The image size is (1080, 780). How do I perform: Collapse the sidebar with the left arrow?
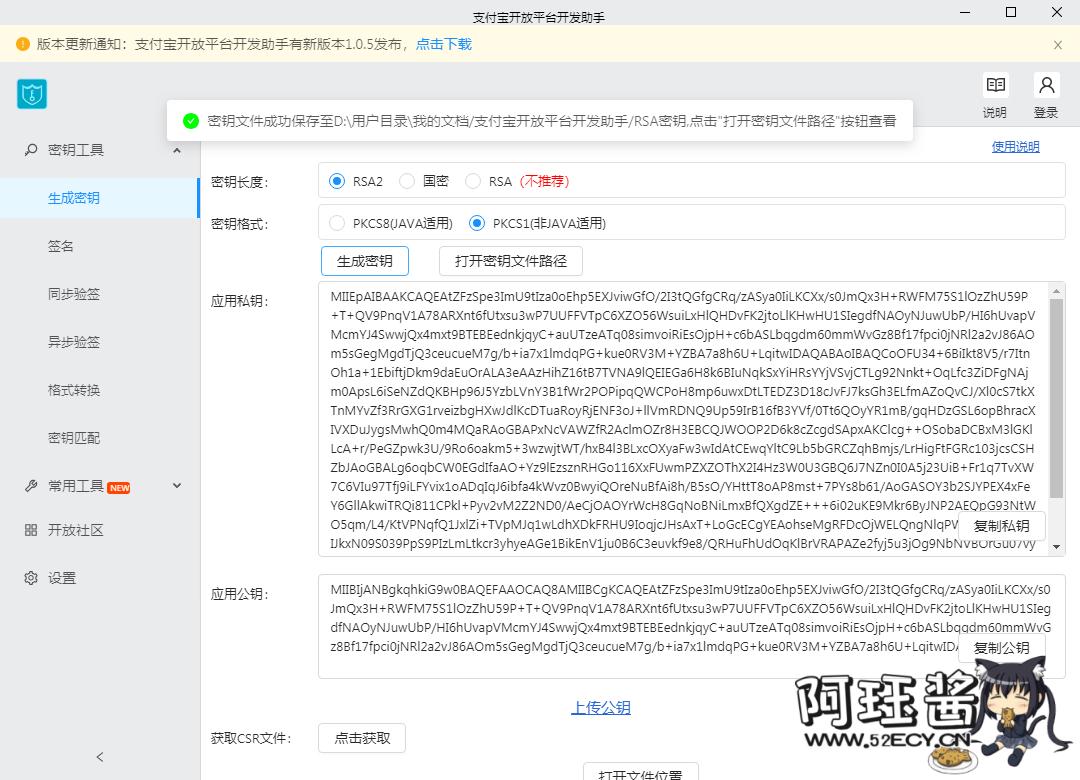[x=100, y=757]
